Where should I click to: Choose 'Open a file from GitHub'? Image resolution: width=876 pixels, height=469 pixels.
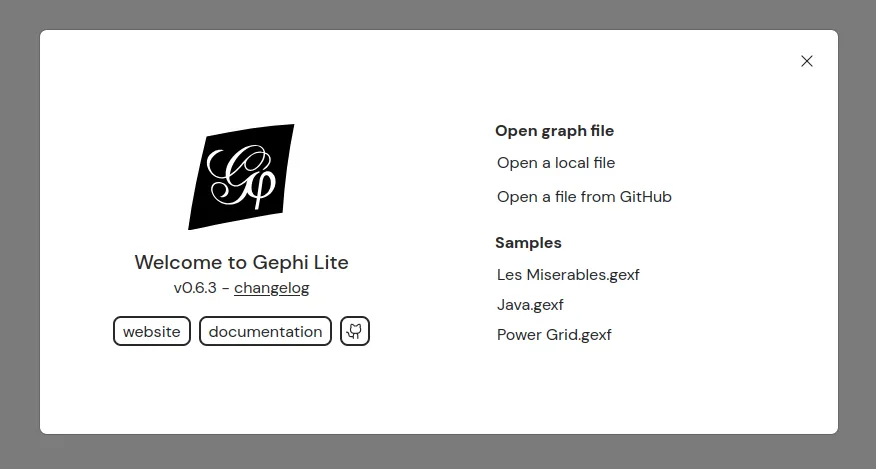[x=584, y=197]
